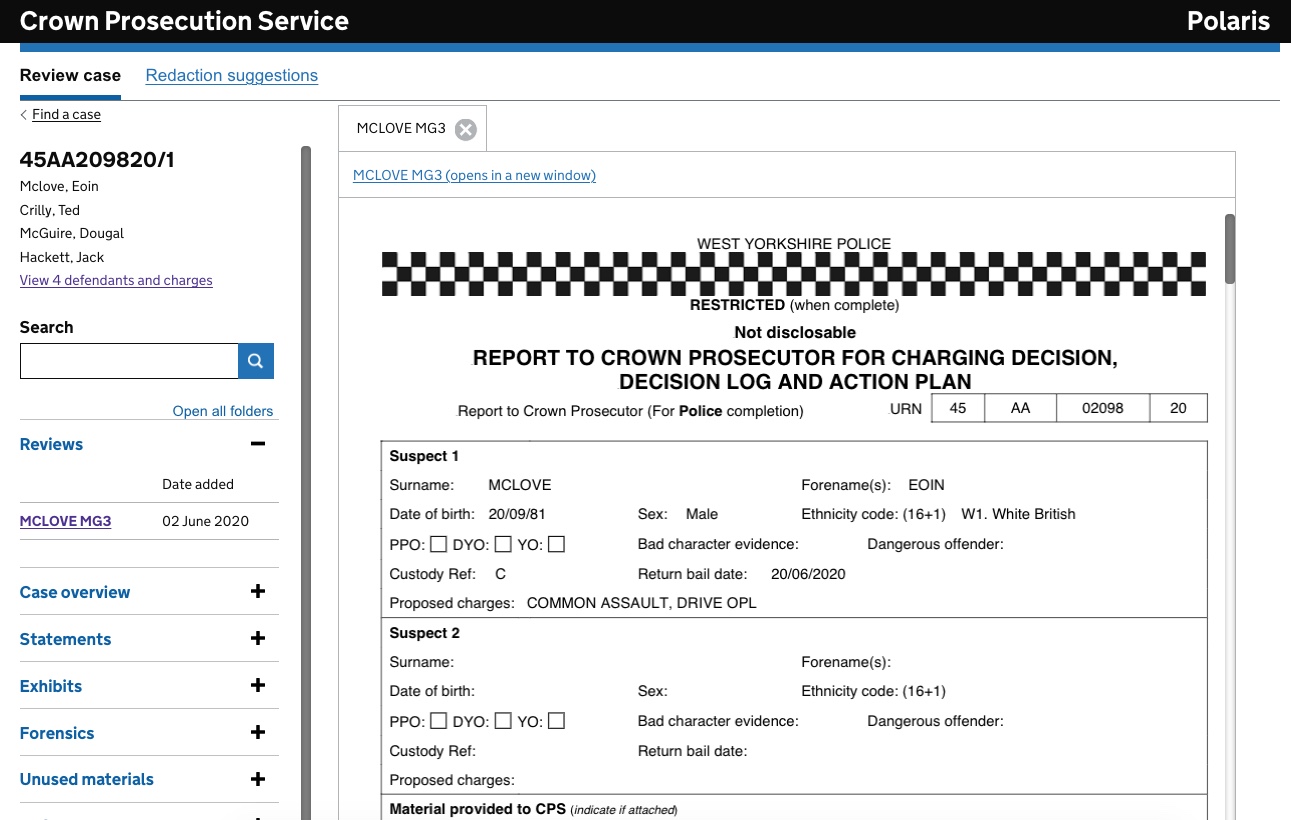Image resolution: width=1291 pixels, height=820 pixels.
Task: Switch to the Redaction suggestions tab
Action: click(x=232, y=75)
